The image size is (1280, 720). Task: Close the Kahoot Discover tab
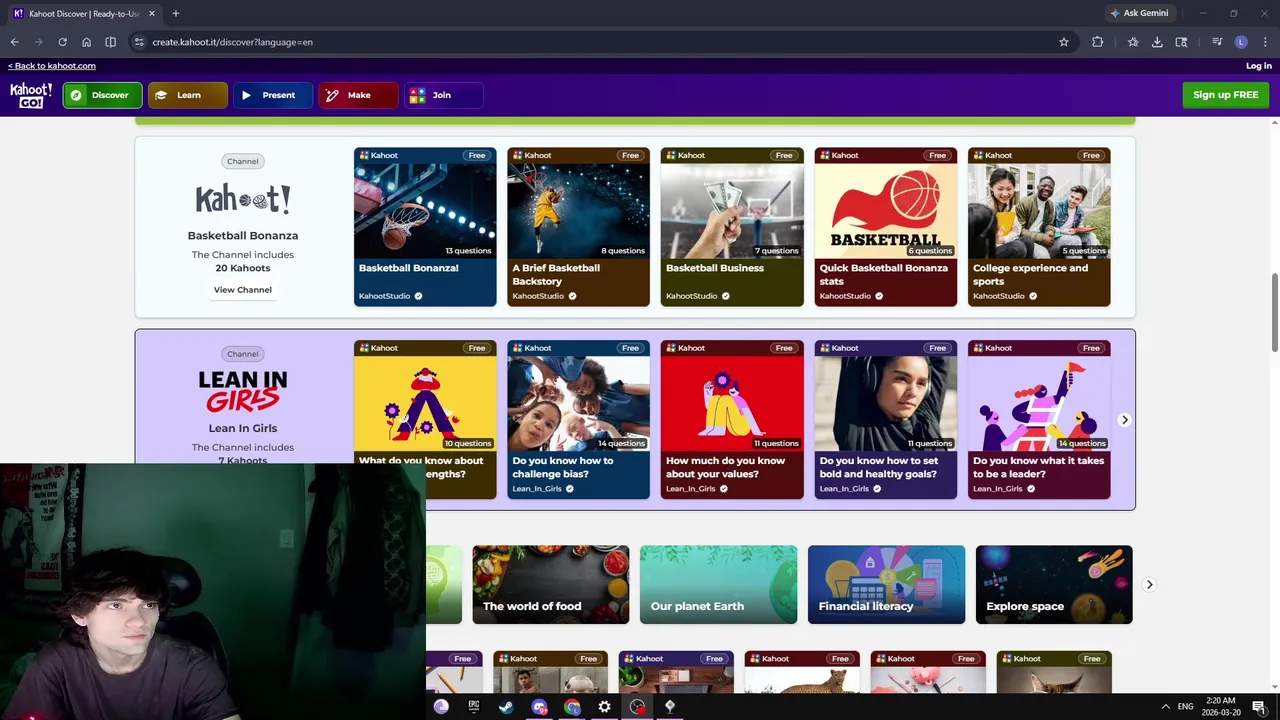(151, 13)
